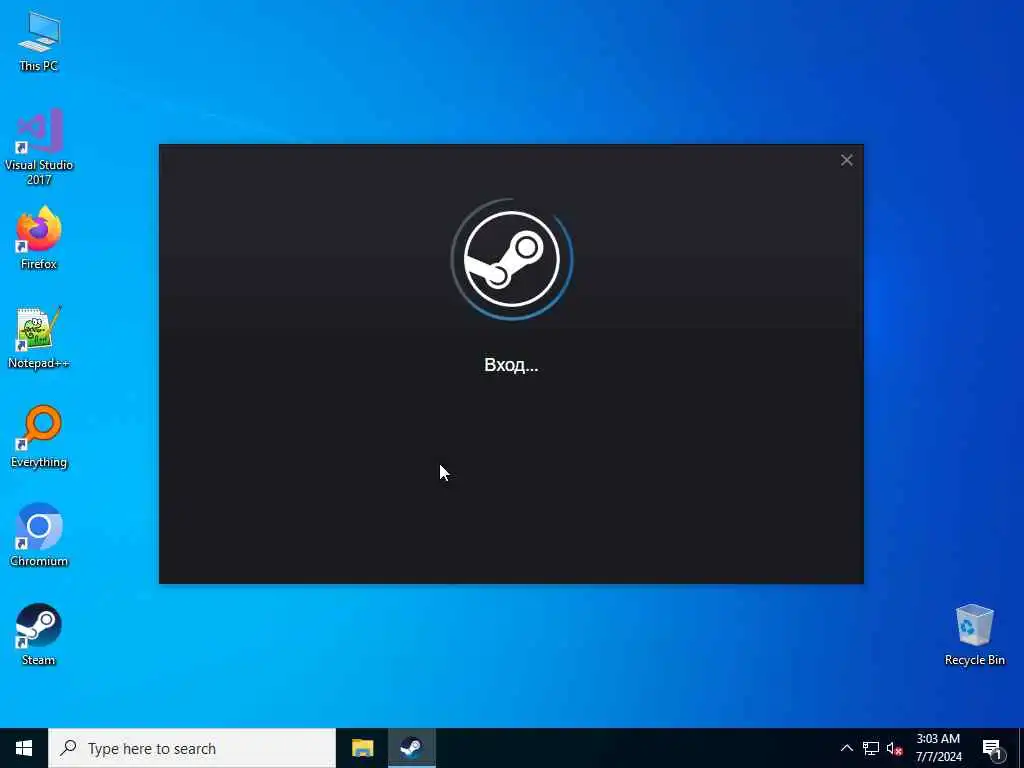
Task: Open the network status tray icon
Action: (x=871, y=748)
